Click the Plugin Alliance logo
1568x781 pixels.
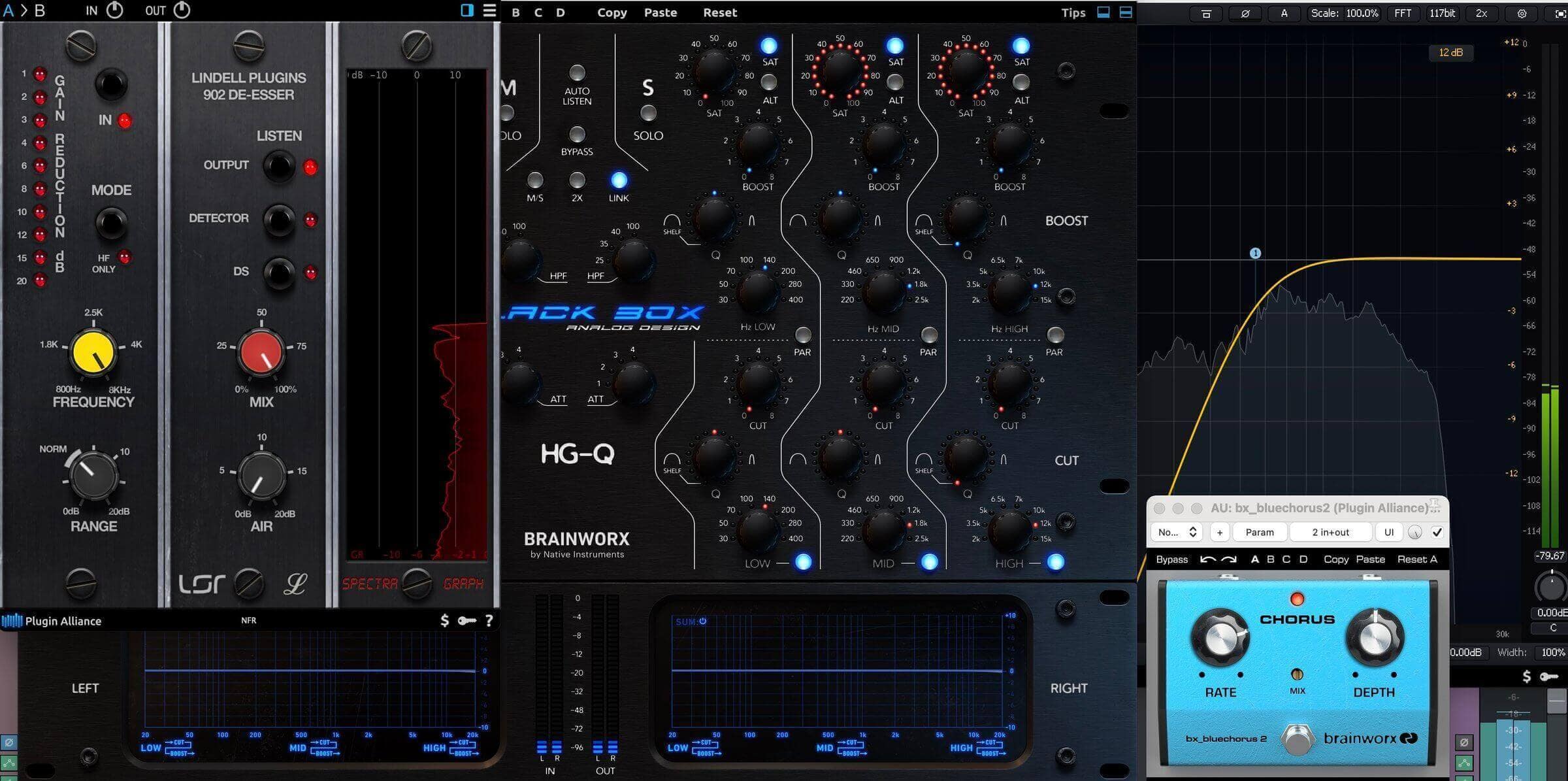[52, 621]
